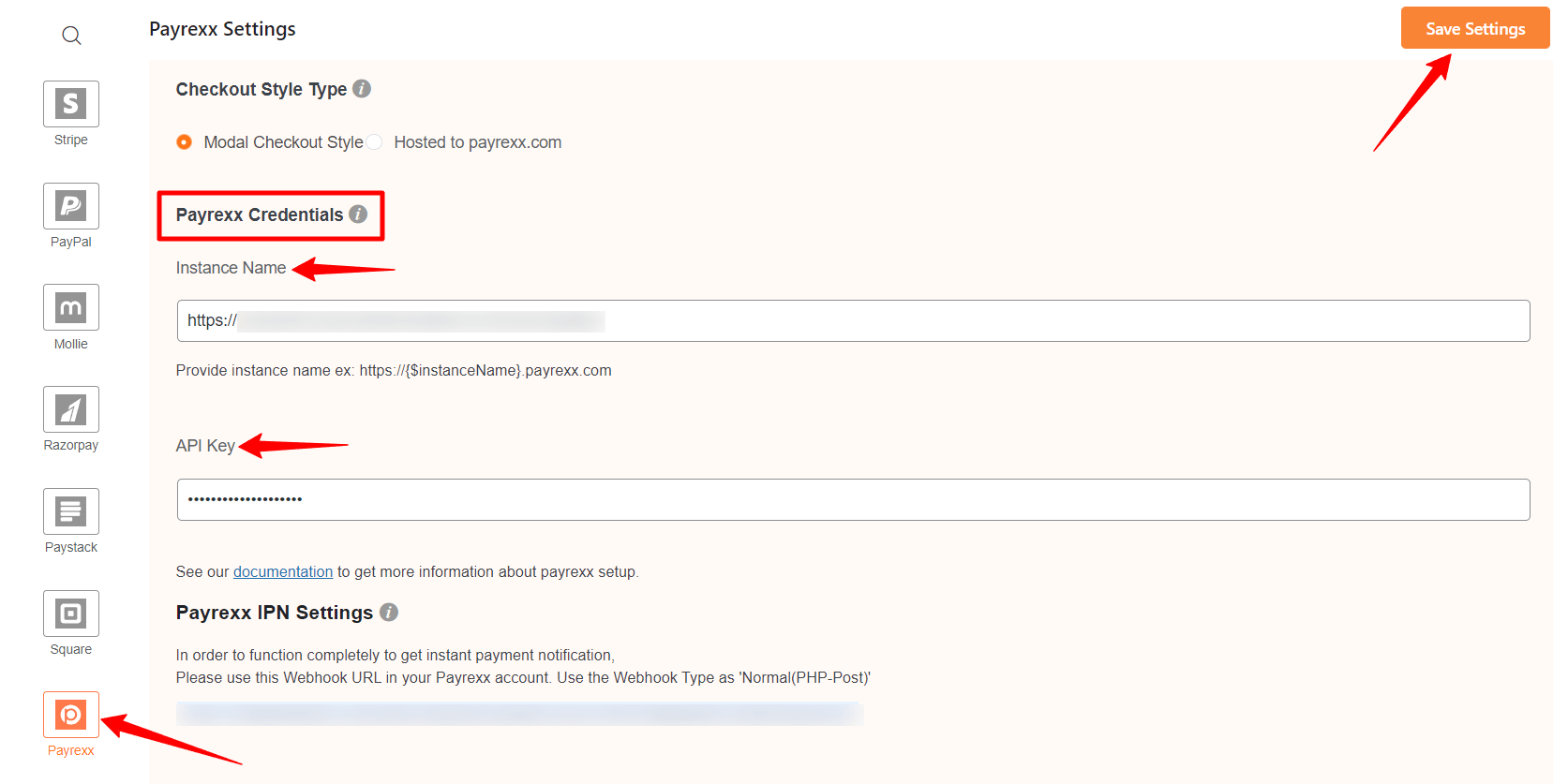The height and width of the screenshot is (784, 1553).
Task: Click the Payrexx Credentials heading
Action: click(x=260, y=214)
